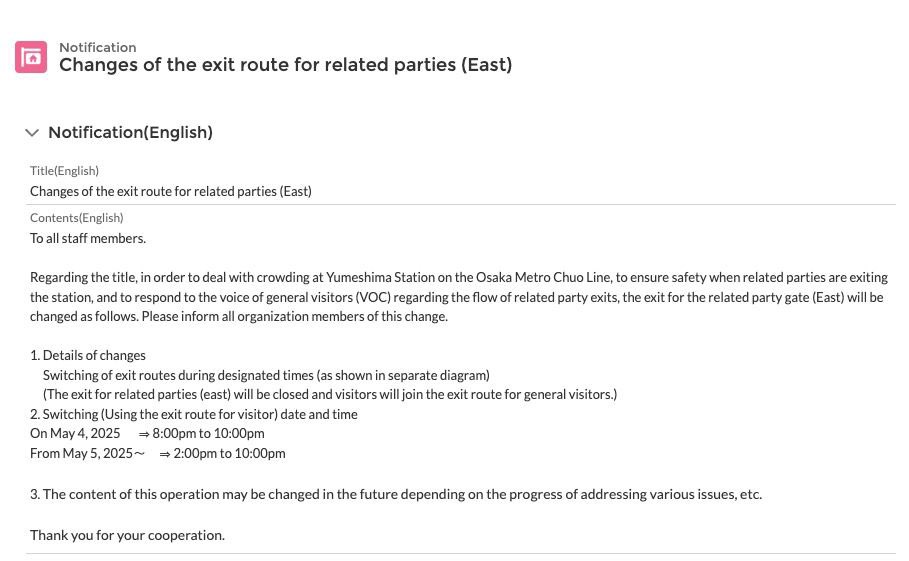Click item 3 about future operation changes
Screen dimensions: 909x561
tap(395, 494)
